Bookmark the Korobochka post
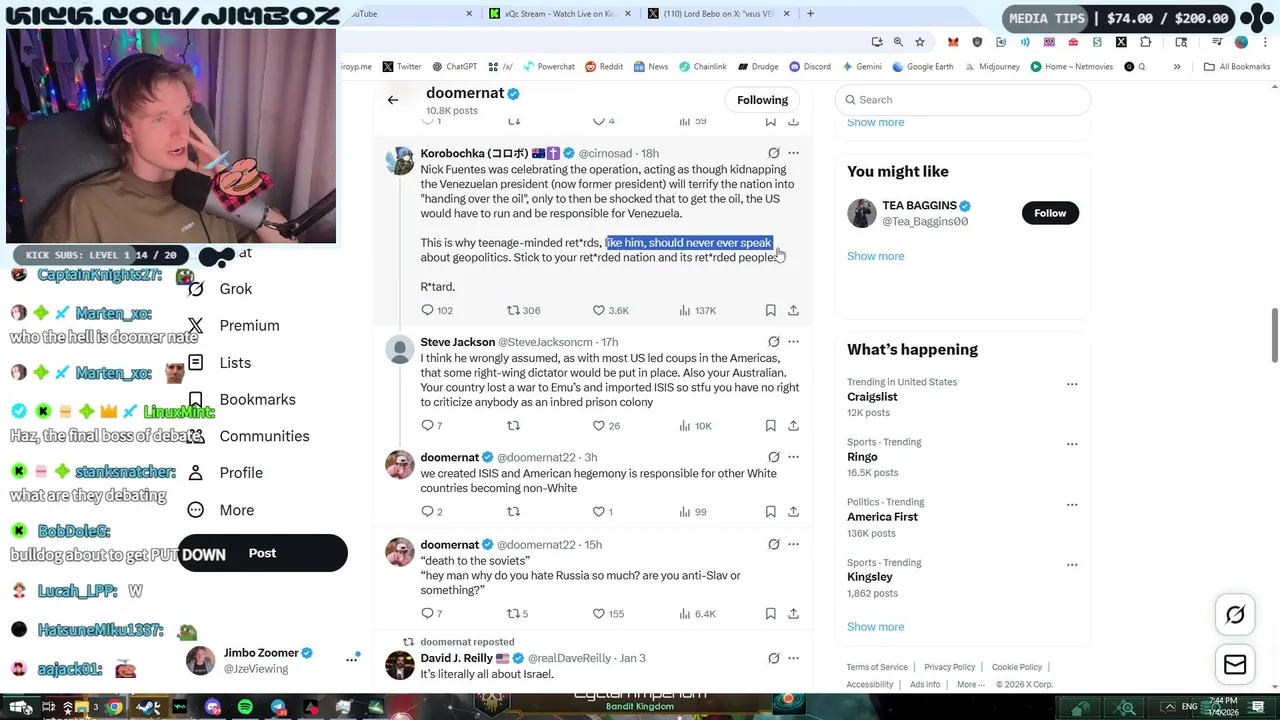Viewport: 1280px width, 720px height. pos(770,310)
